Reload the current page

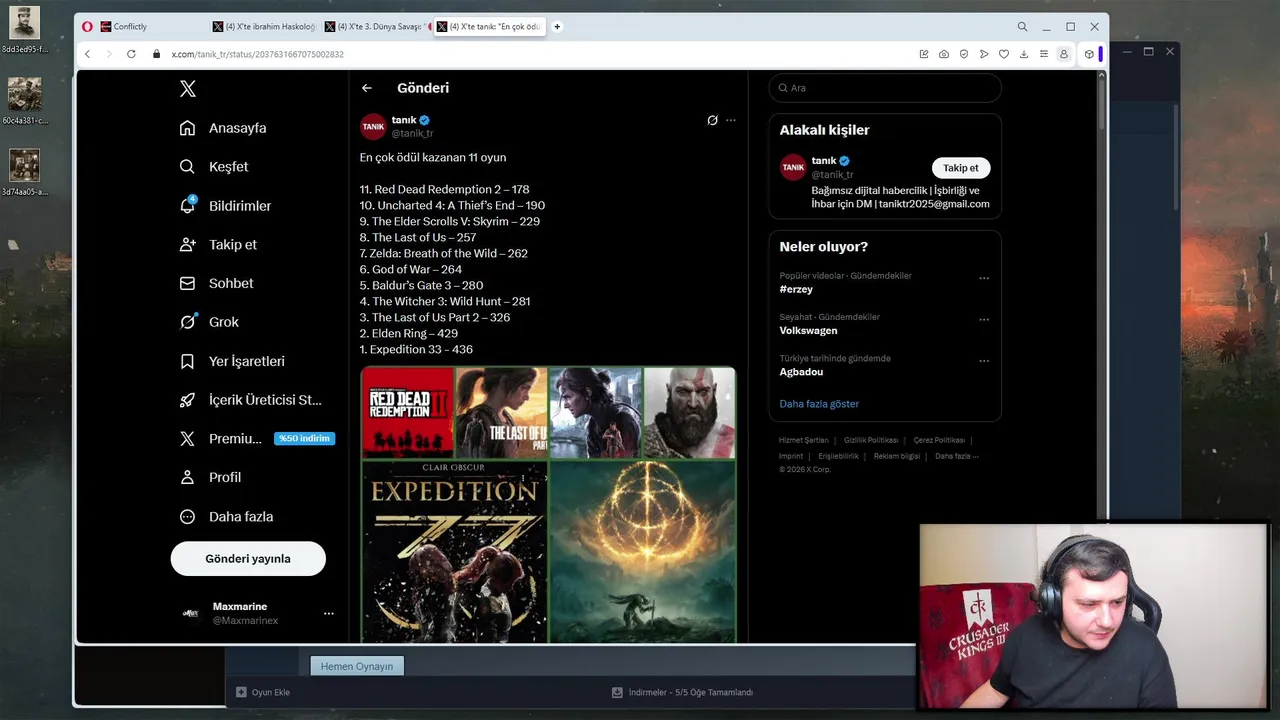[131, 54]
